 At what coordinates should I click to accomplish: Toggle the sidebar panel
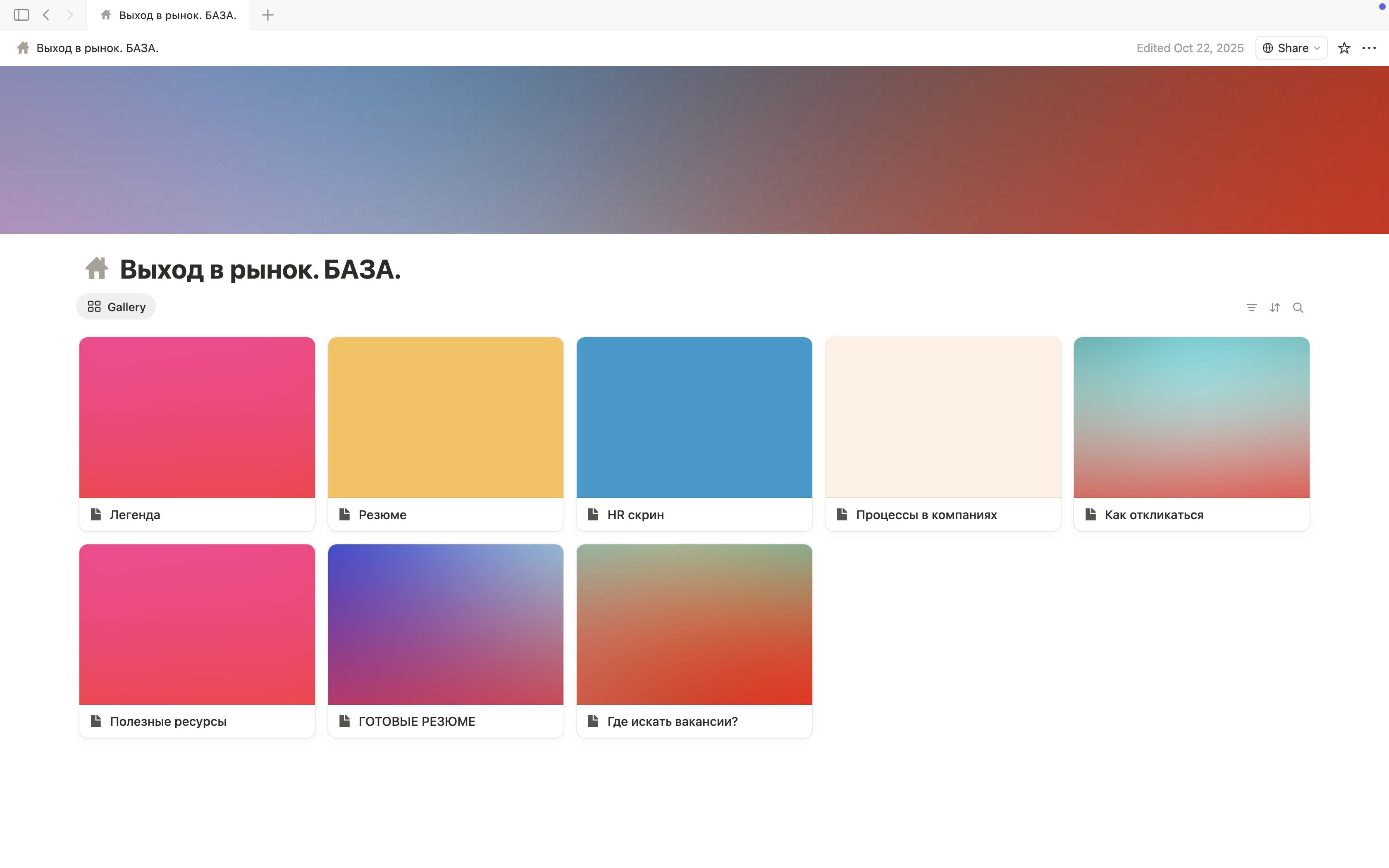[21, 15]
